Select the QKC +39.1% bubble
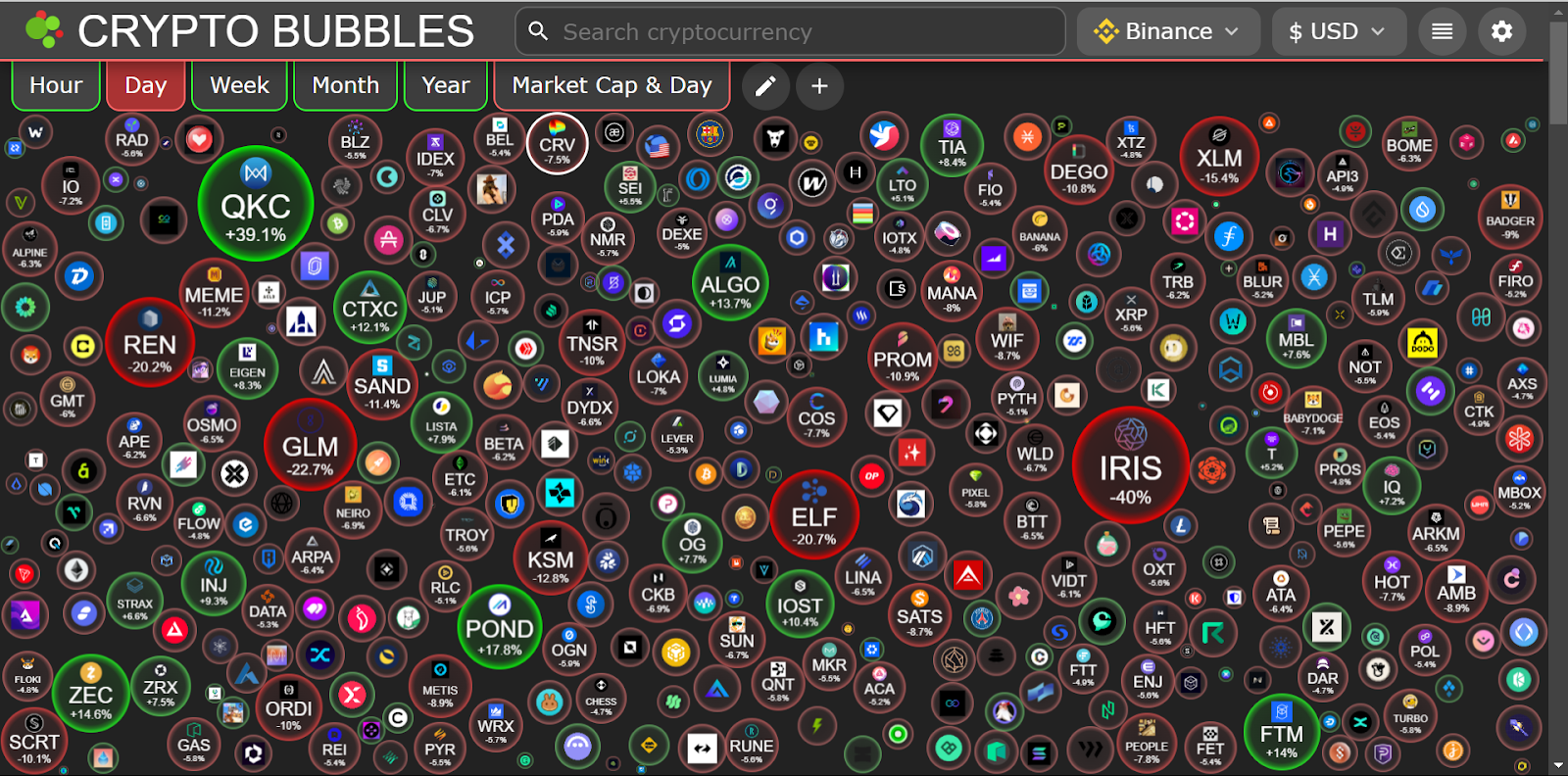This screenshot has height=776, width=1568. pos(256,204)
